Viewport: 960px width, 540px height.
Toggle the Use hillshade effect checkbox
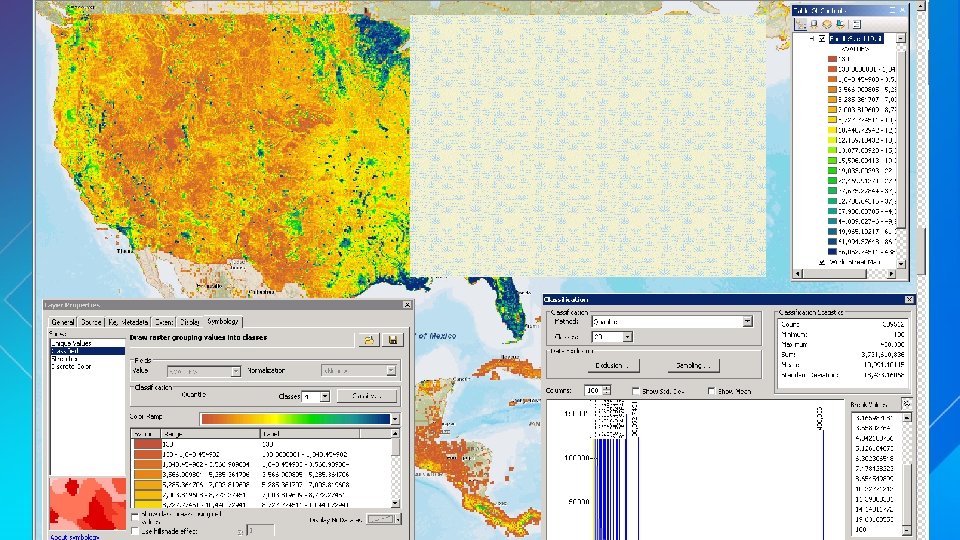(x=135, y=529)
